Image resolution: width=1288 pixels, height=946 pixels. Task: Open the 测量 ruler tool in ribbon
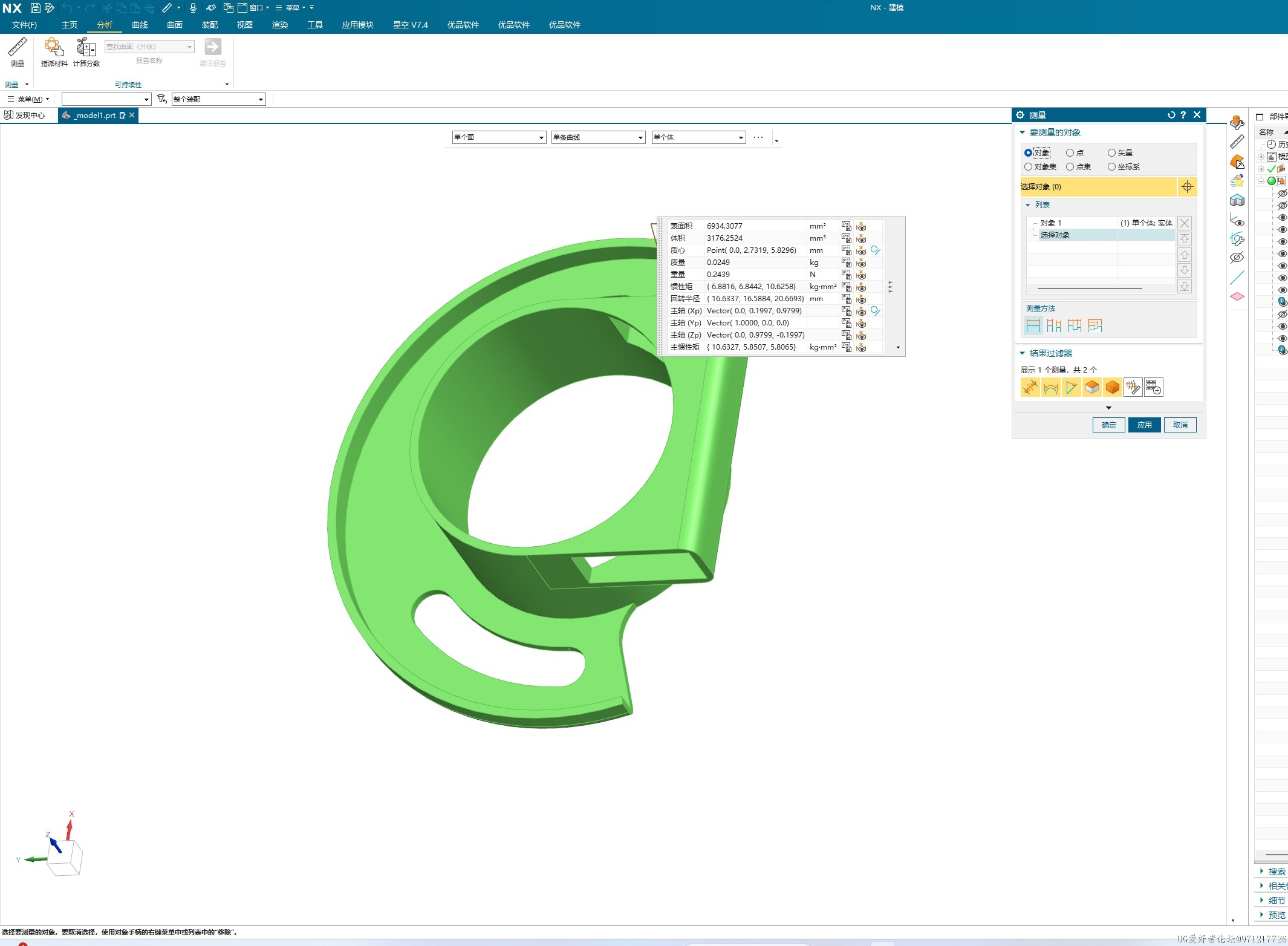(x=18, y=52)
